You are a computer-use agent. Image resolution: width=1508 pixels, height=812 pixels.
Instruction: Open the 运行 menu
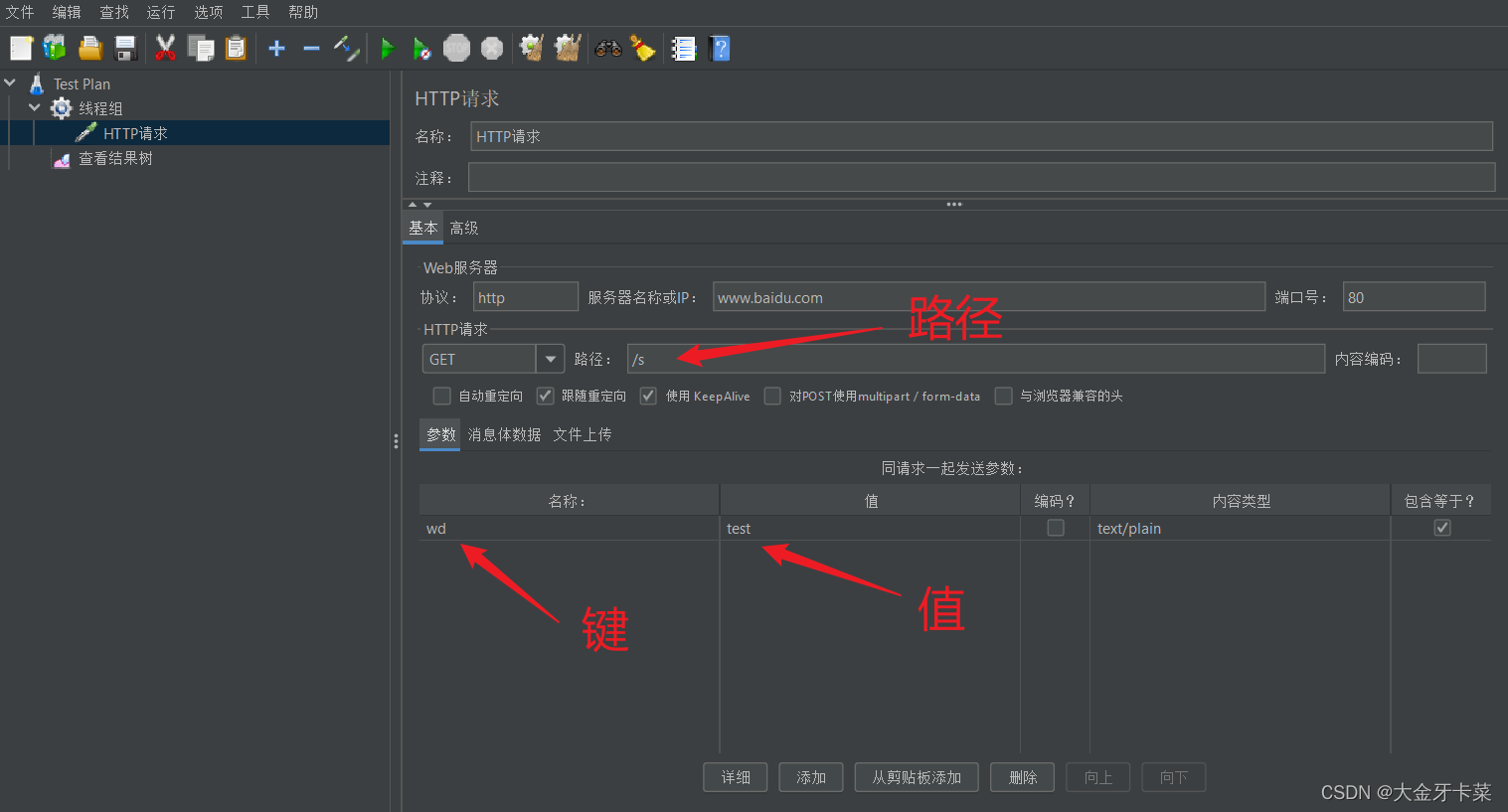point(161,12)
